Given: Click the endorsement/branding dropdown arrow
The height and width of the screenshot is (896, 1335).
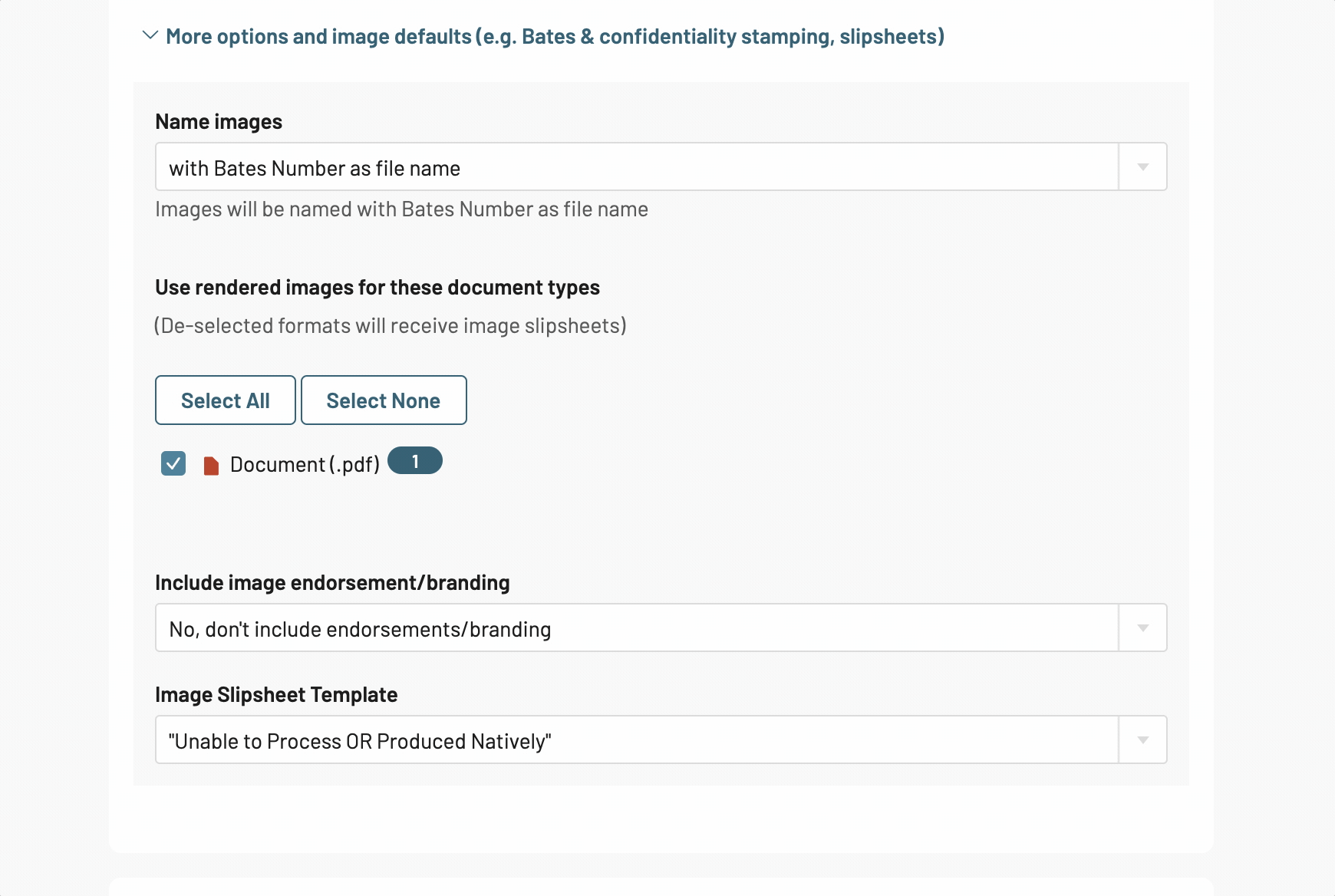Looking at the screenshot, I should [x=1142, y=628].
